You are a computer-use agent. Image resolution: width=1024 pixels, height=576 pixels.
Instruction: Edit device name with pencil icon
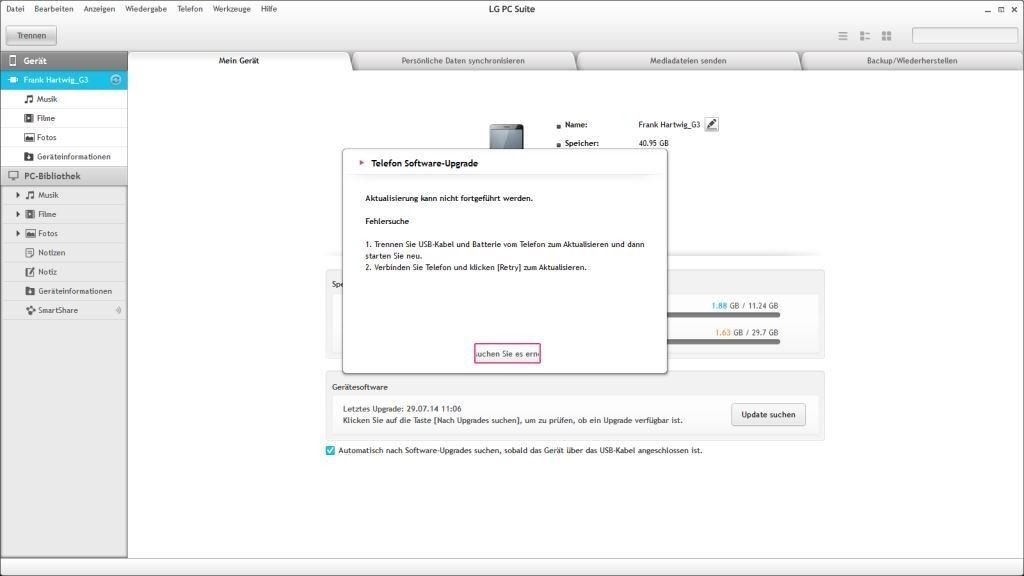click(x=712, y=124)
